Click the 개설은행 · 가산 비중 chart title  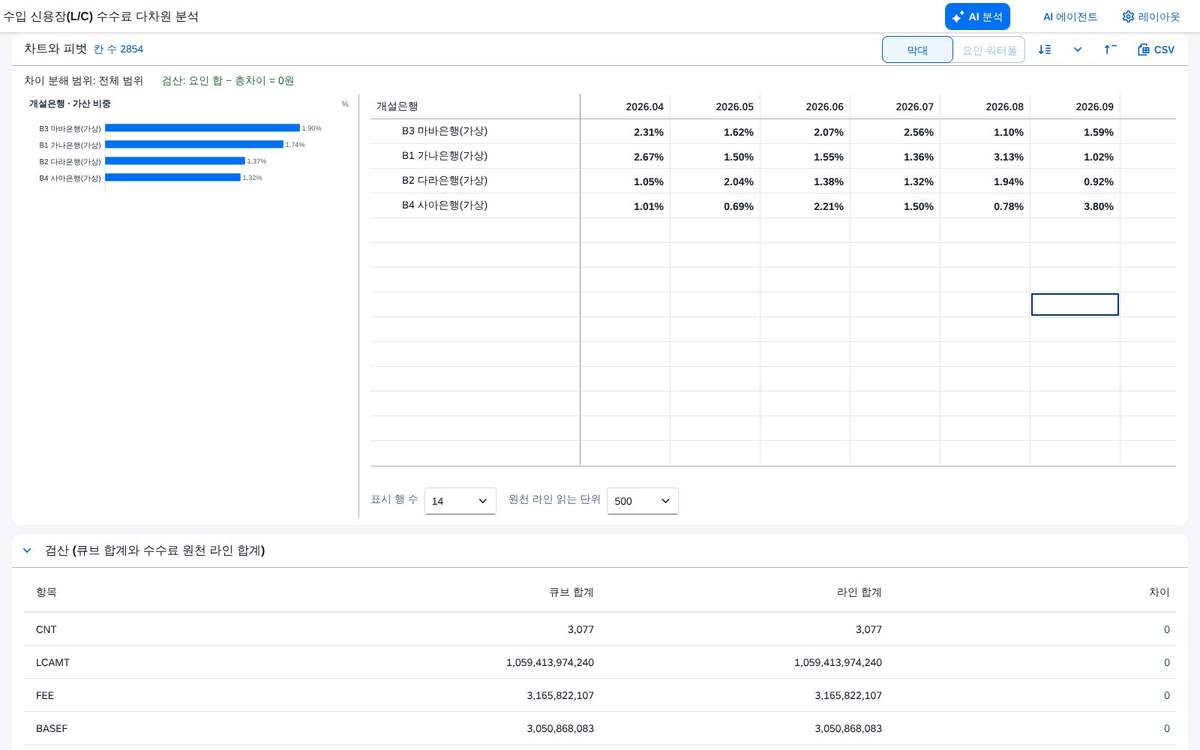point(70,104)
